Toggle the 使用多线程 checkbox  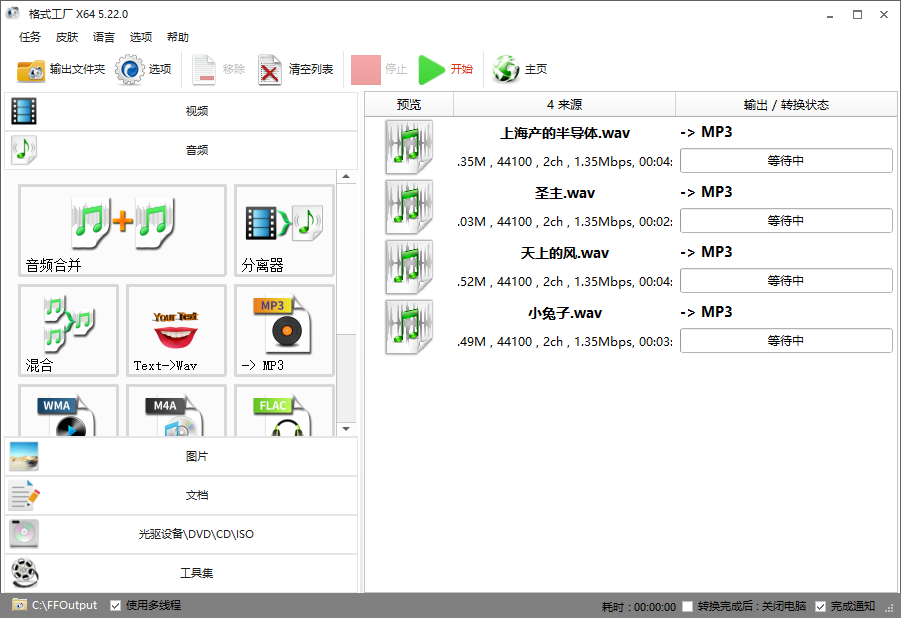point(116,605)
